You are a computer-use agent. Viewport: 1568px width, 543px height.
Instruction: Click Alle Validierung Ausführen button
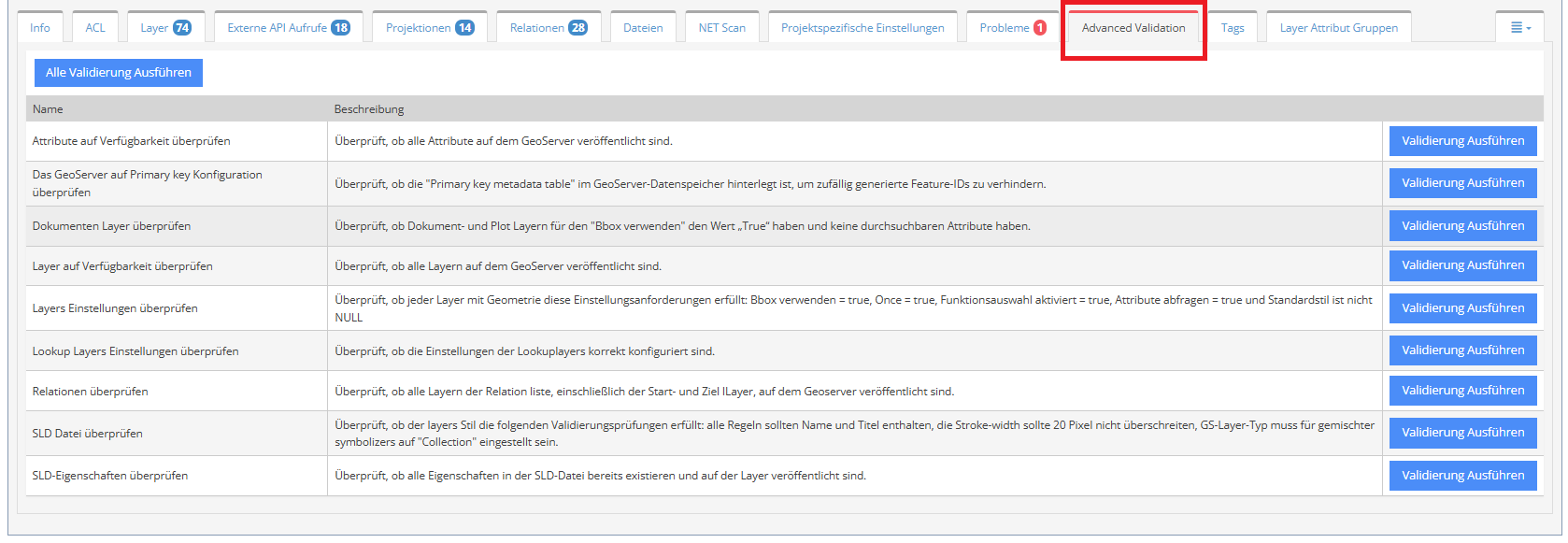(x=119, y=73)
